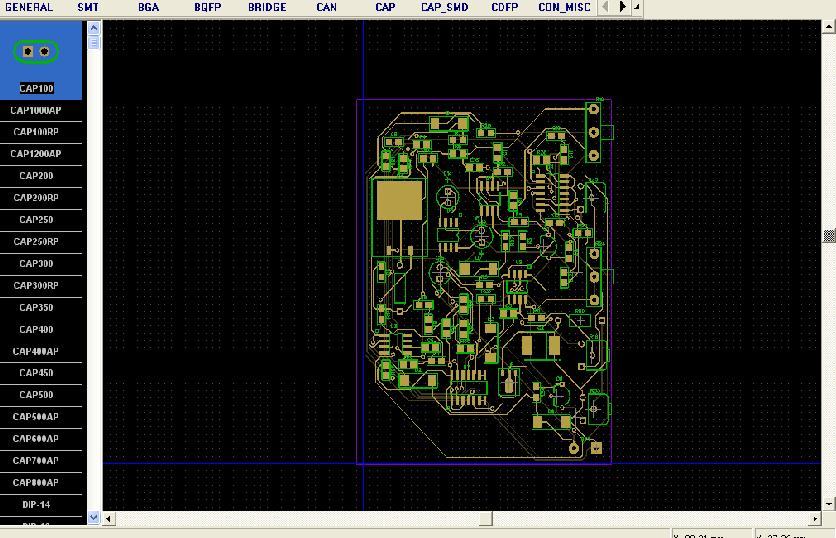Click canvas horizontal scroll-left arrow
The image size is (836, 538).
tap(110, 518)
